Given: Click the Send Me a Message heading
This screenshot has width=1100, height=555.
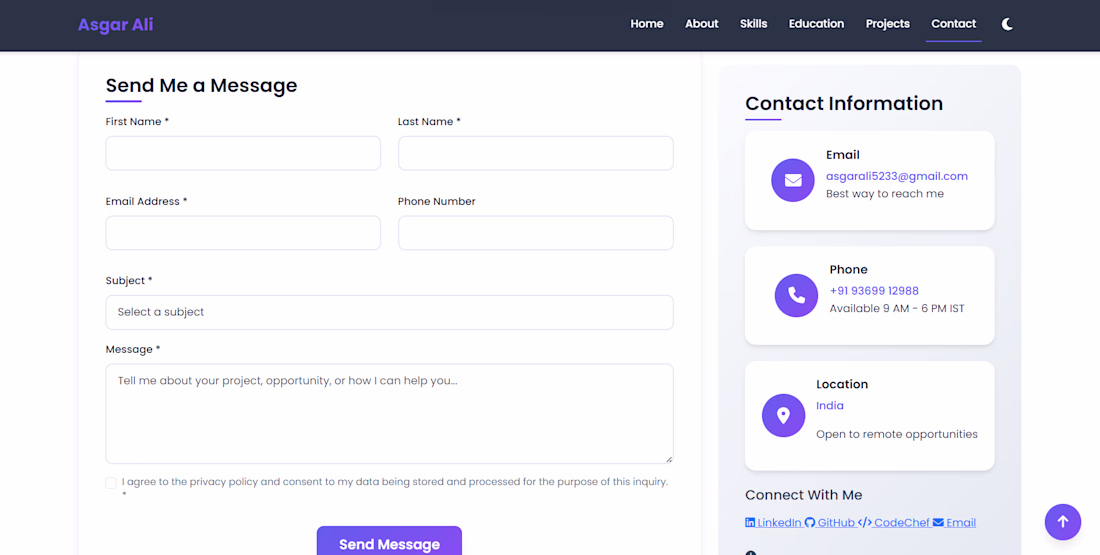Looking at the screenshot, I should 201,86.
